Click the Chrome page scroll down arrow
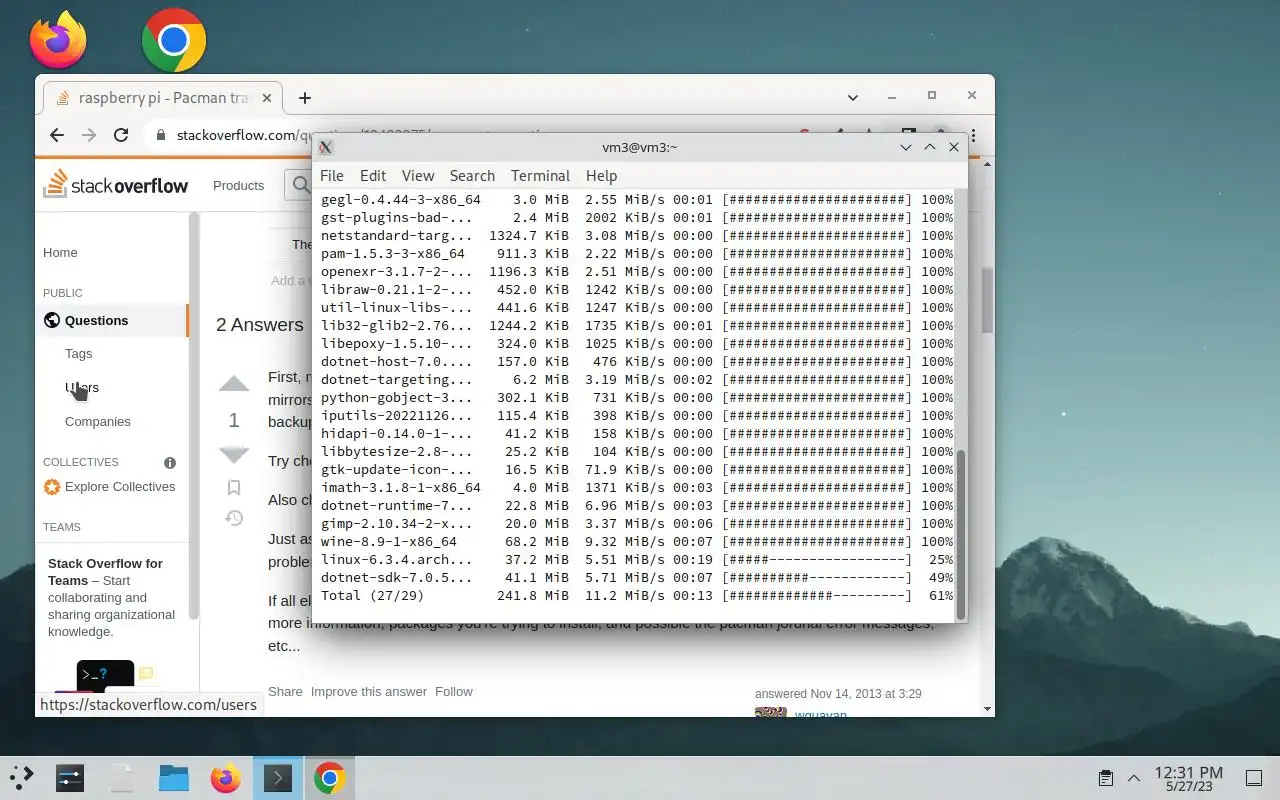Image resolution: width=1280 pixels, height=800 pixels. point(988,708)
